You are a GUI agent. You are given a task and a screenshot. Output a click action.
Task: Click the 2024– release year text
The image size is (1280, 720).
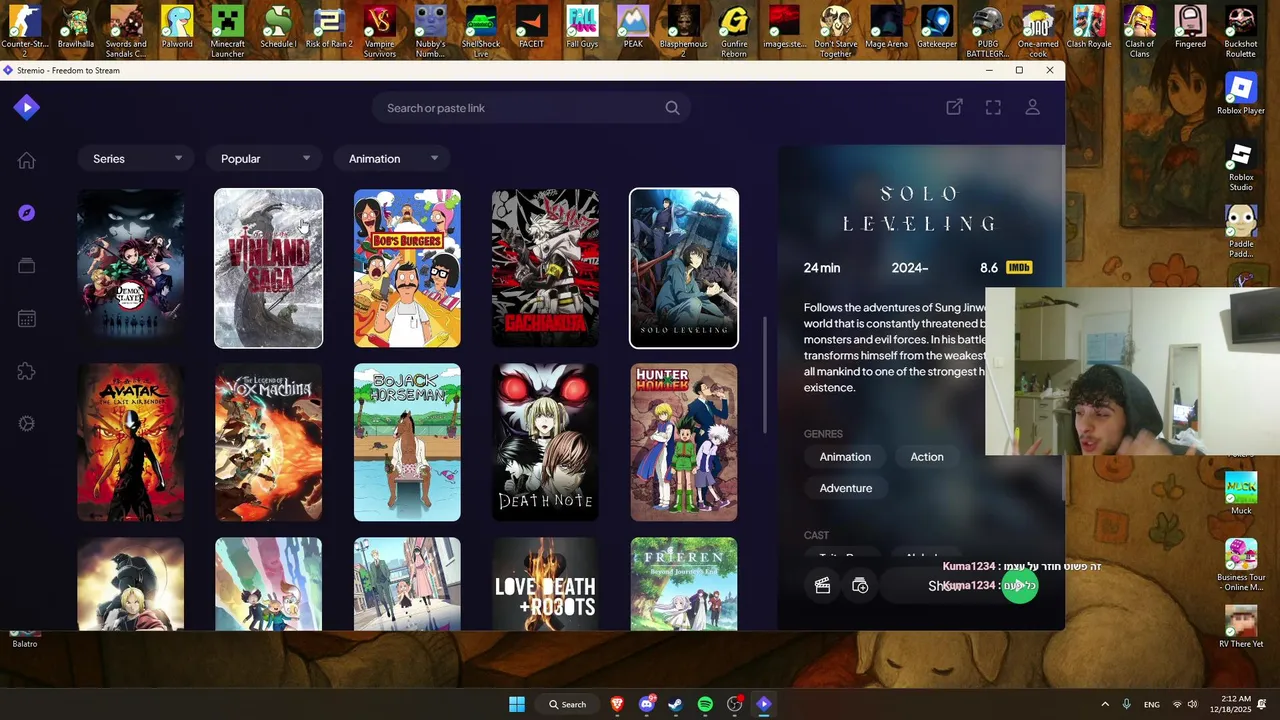(910, 268)
